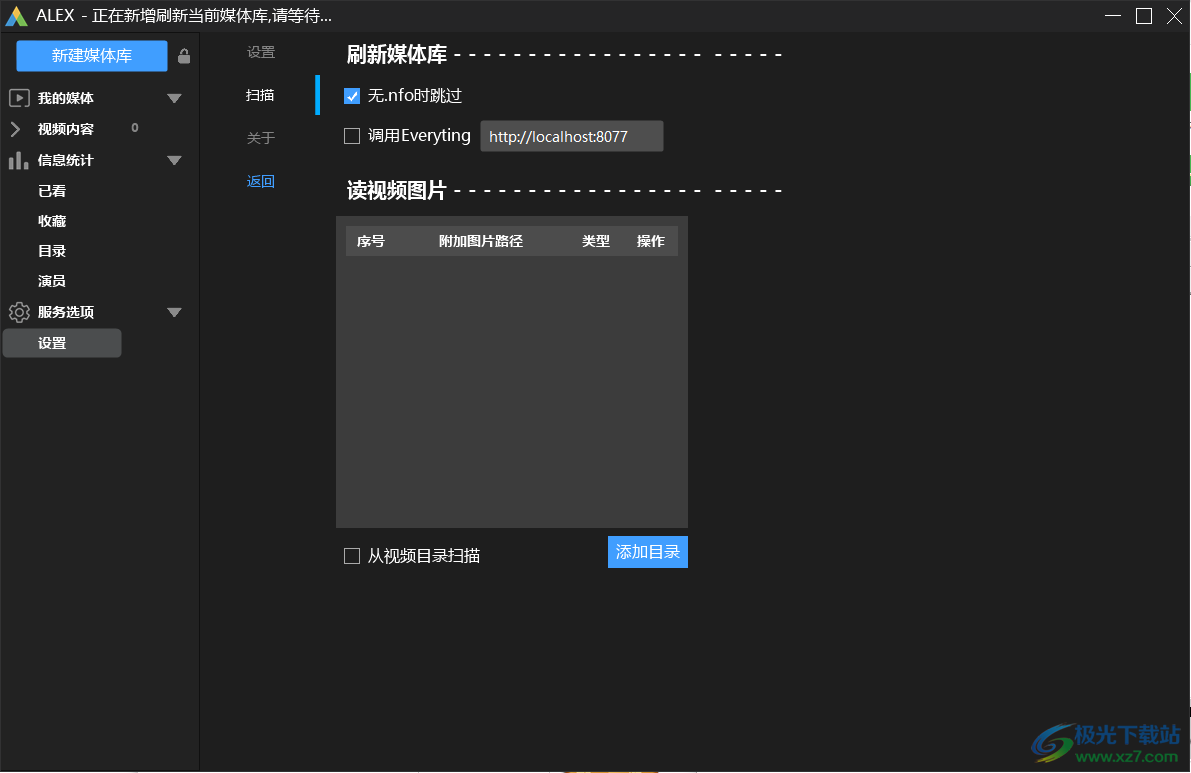Enable the 调用Everything option
Viewport: 1191px width, 773px height.
coord(352,135)
